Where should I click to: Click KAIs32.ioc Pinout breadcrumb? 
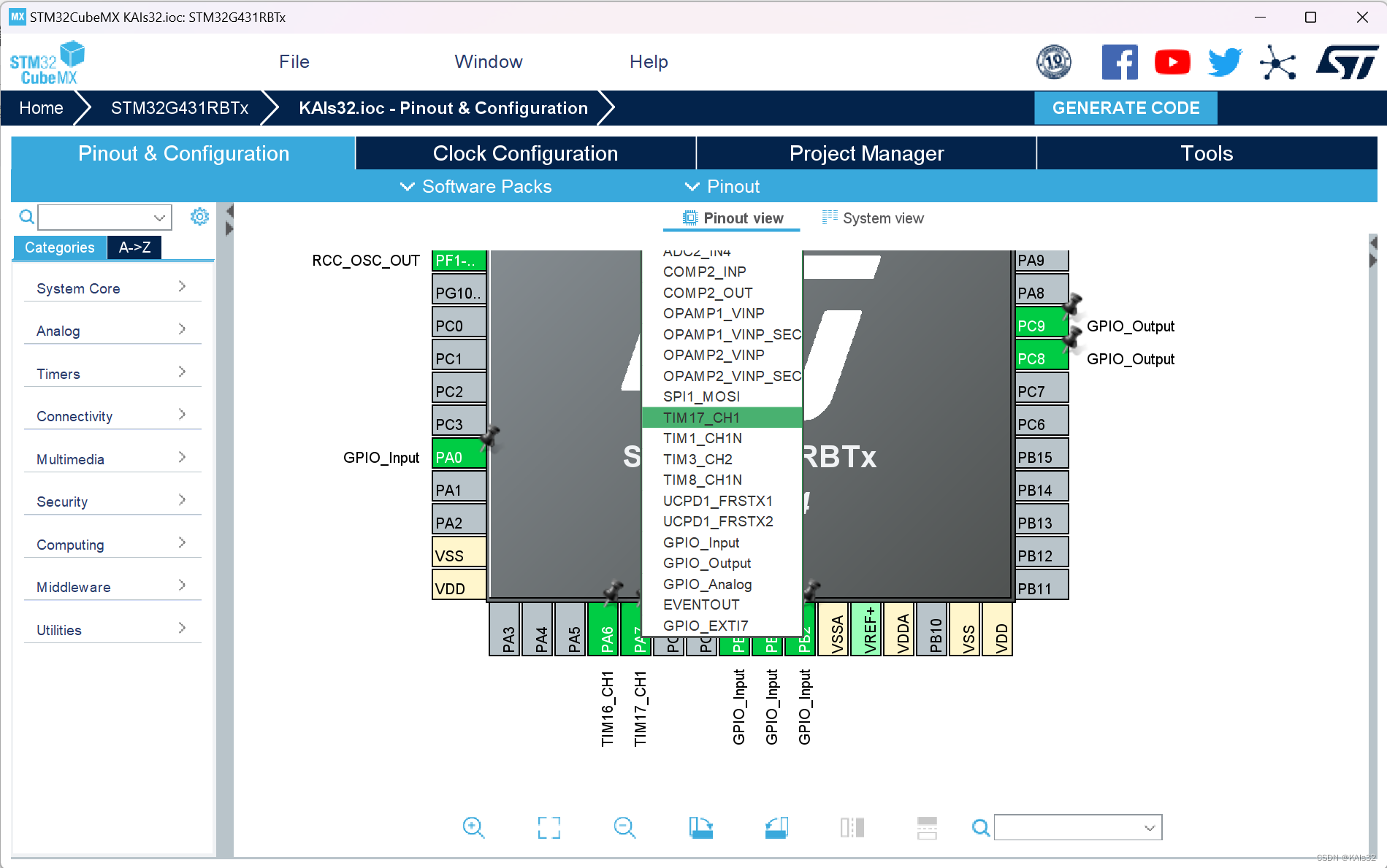(443, 108)
